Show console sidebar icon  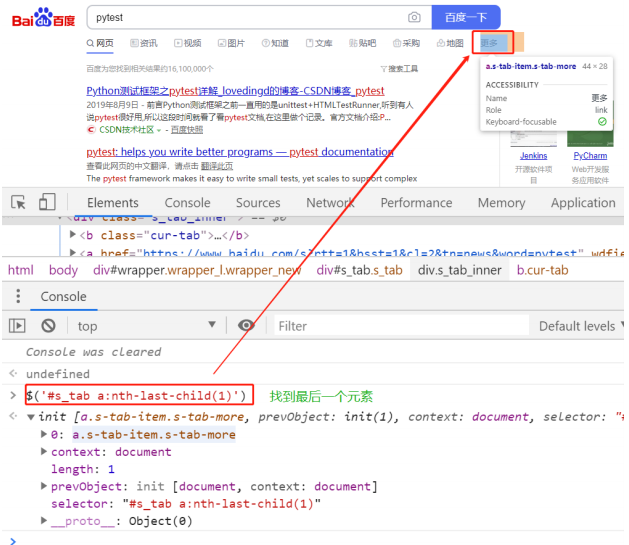(17, 326)
